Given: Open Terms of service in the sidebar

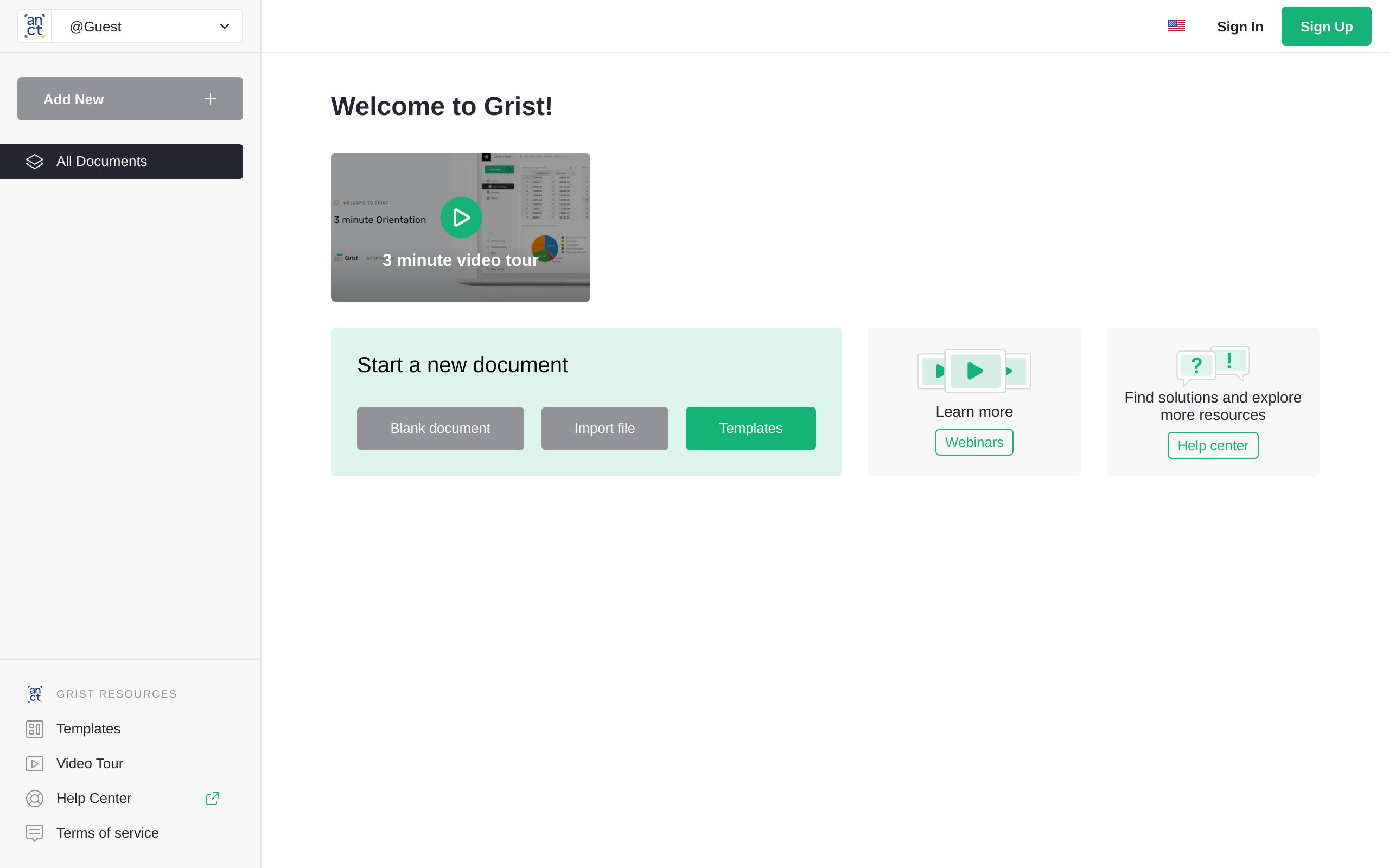Looking at the screenshot, I should 121,833.
